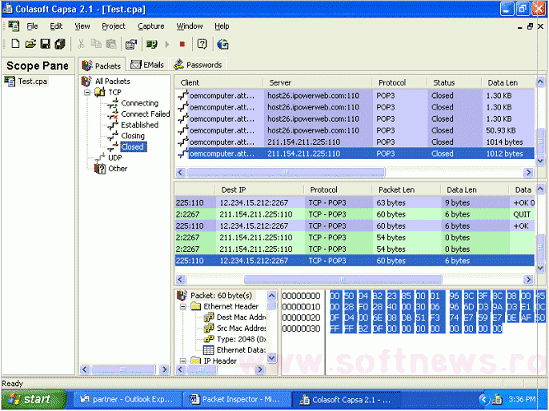Select the Connecting tree item
Viewport: 549px width, 411px height.
pos(139,103)
